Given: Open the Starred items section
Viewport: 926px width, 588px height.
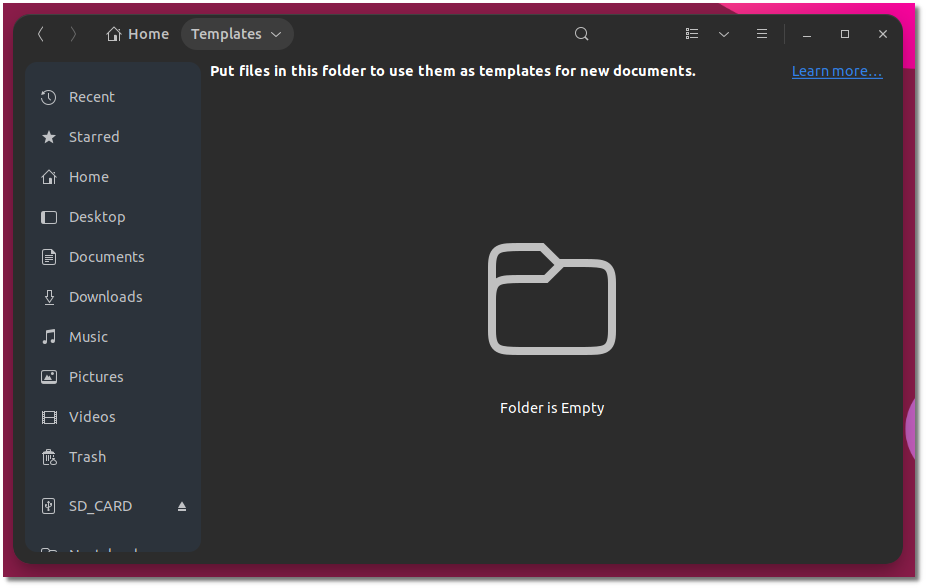Looking at the screenshot, I should [x=93, y=136].
